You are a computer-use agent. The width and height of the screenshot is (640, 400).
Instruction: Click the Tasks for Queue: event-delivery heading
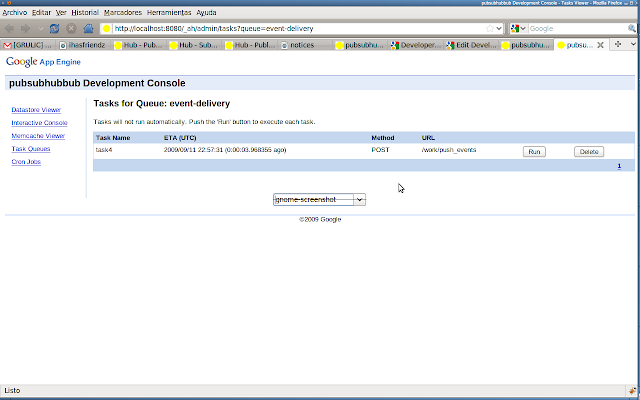[x=162, y=104]
